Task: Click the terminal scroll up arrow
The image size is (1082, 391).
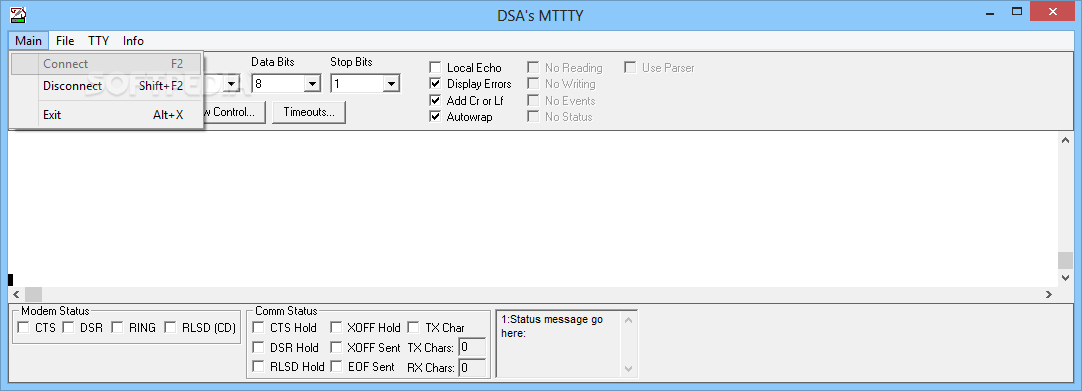Action: point(1065,140)
